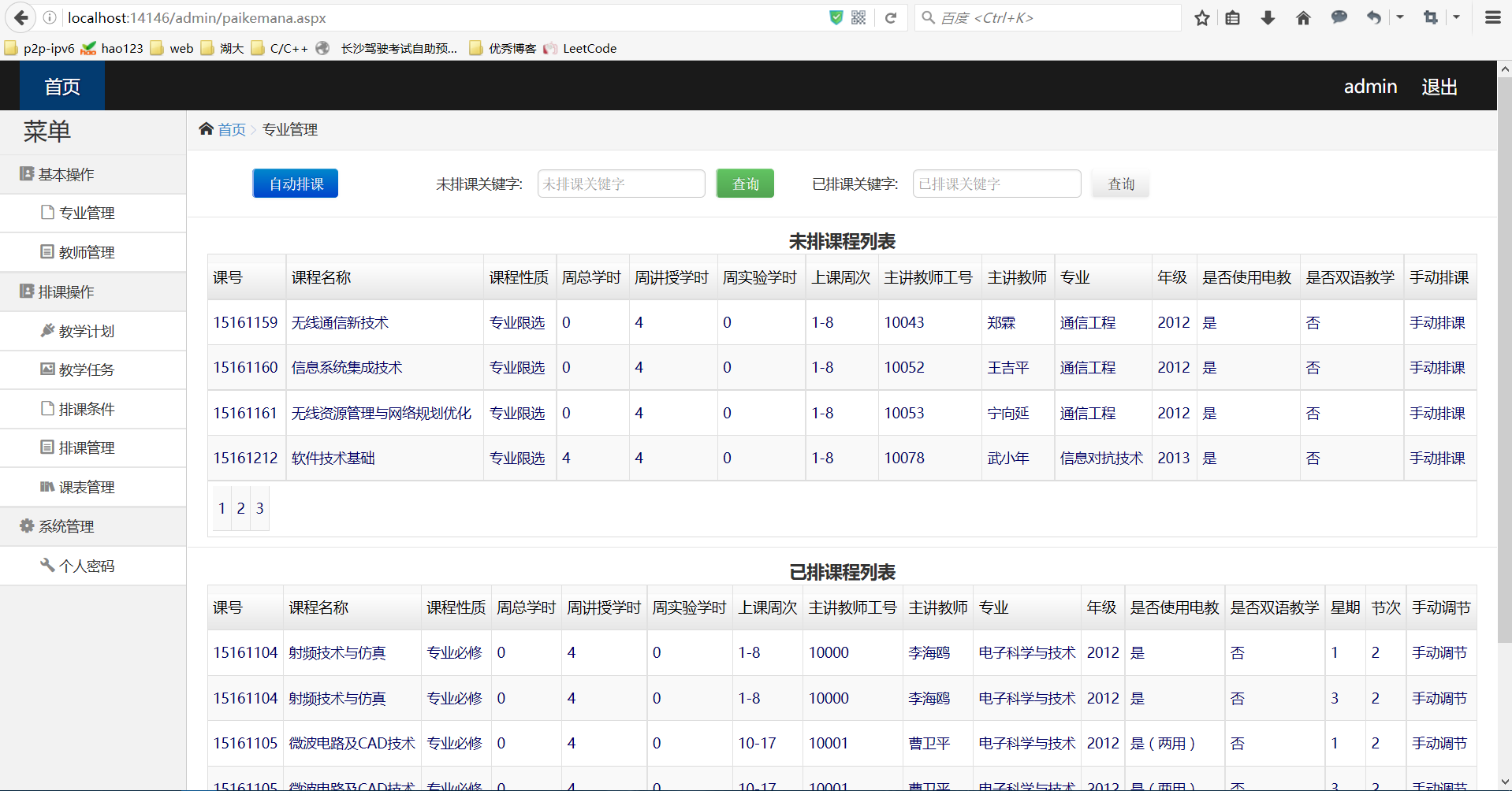Click 退出 to log out
Screen dimensions: 1512x791
(1439, 87)
